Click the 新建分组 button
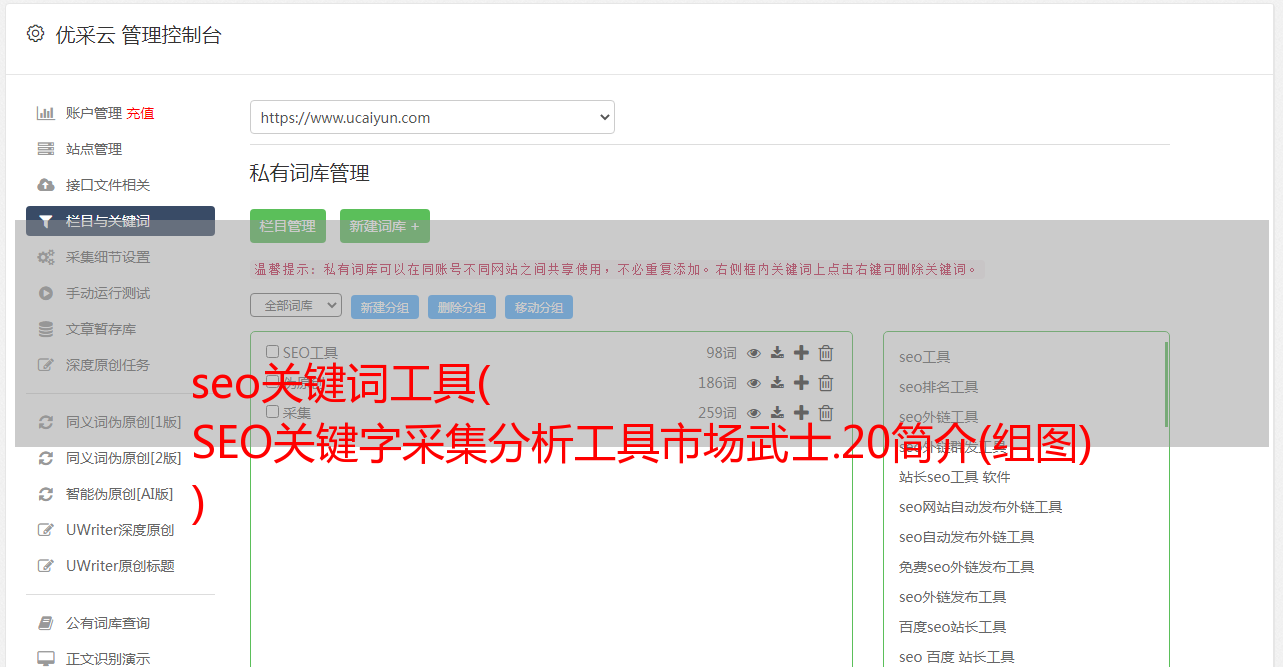The height and width of the screenshot is (667, 1283). click(x=385, y=307)
